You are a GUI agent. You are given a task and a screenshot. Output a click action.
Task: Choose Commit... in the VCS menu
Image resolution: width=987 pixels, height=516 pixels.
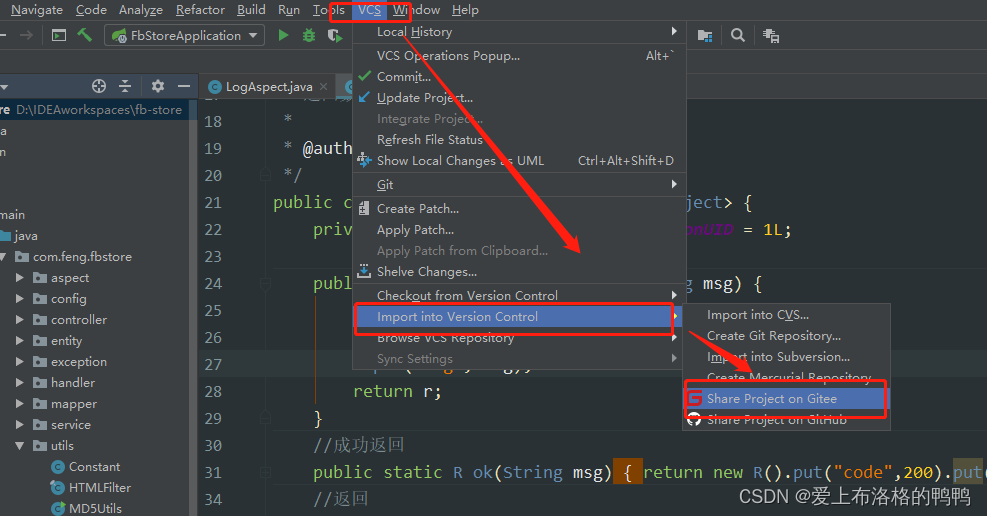tap(519, 76)
